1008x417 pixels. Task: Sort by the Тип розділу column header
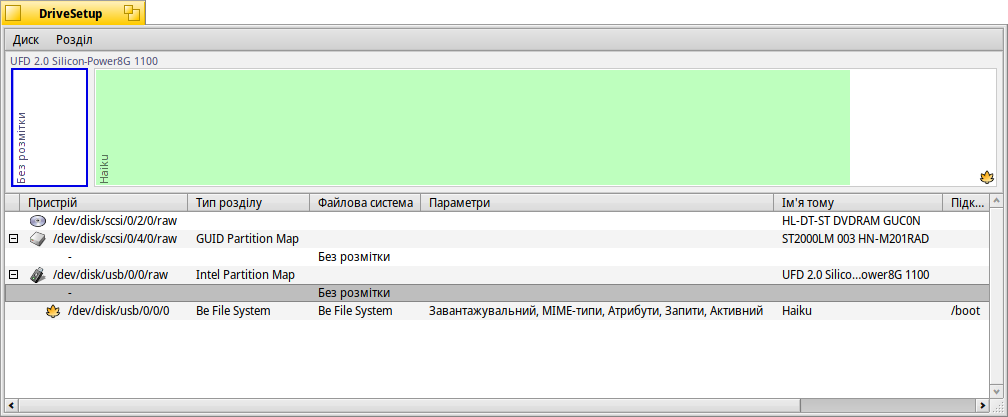point(248,203)
